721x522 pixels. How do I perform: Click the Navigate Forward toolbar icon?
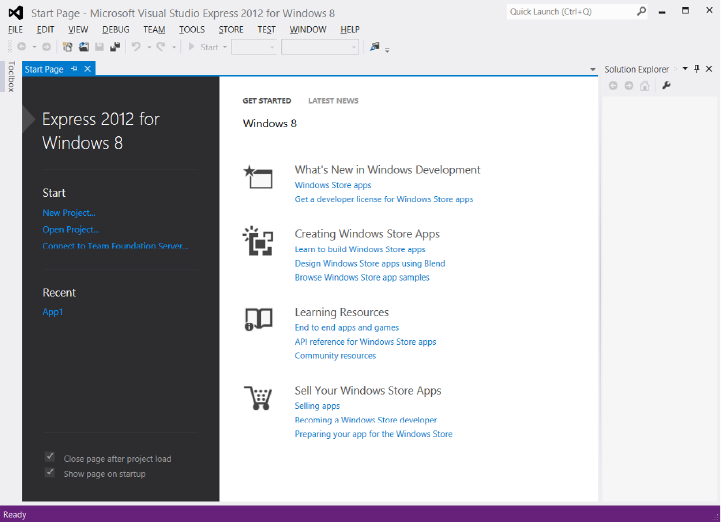click(x=46, y=46)
